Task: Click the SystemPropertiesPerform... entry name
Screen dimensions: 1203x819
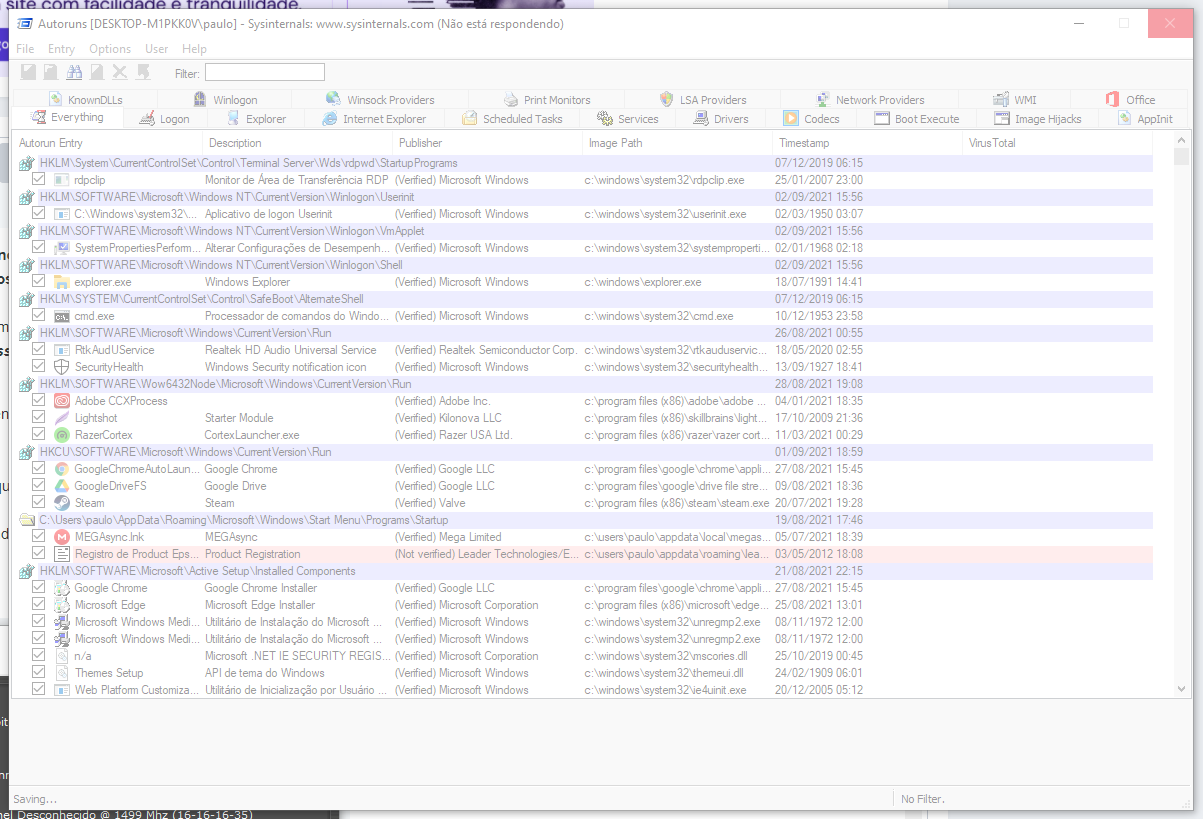Action: click(x=138, y=248)
